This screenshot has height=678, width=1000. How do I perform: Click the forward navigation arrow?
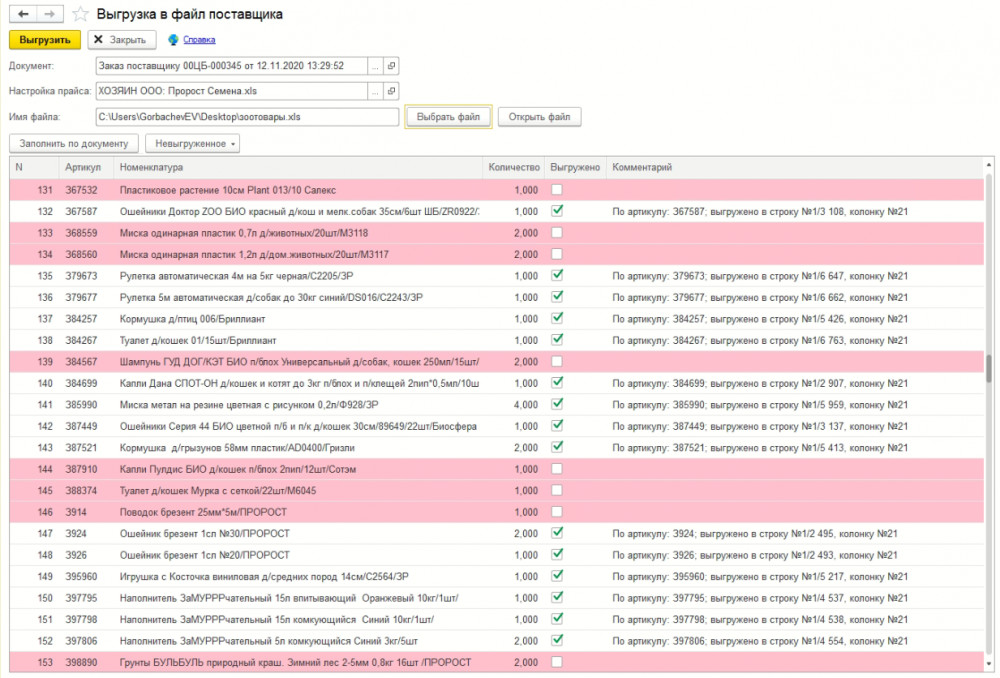coord(50,14)
